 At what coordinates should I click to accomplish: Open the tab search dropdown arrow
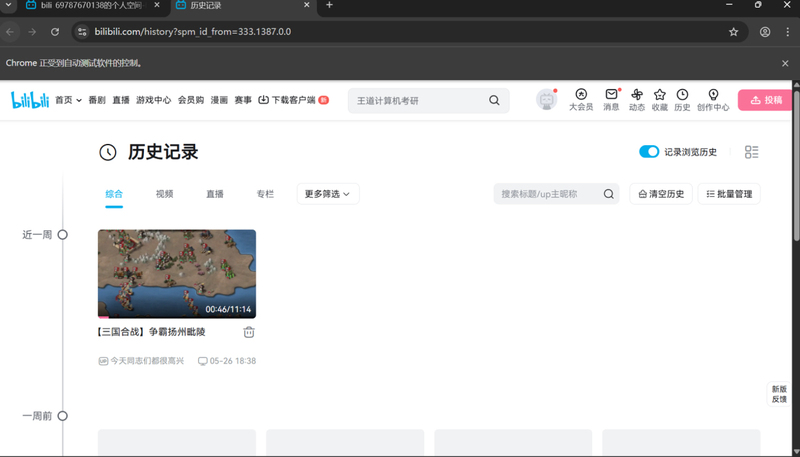click(8, 5)
